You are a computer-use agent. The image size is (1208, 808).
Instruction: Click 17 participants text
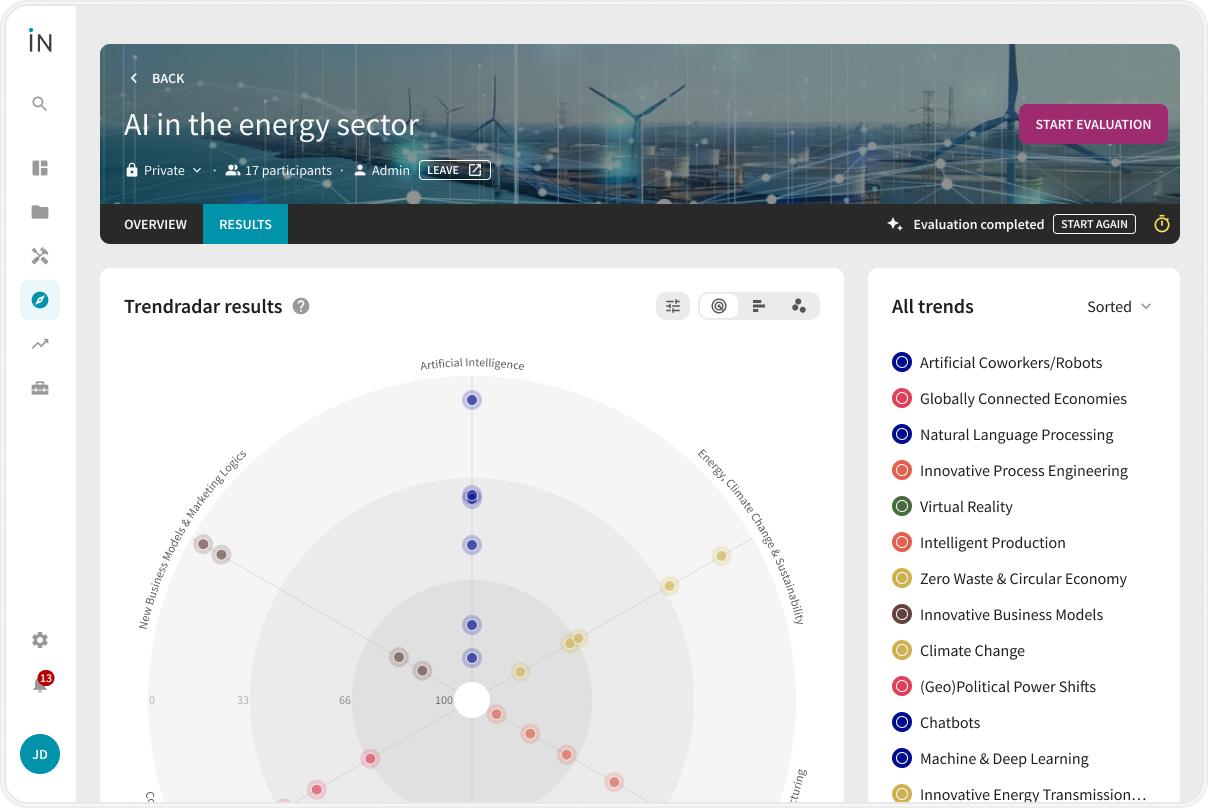tap(288, 170)
